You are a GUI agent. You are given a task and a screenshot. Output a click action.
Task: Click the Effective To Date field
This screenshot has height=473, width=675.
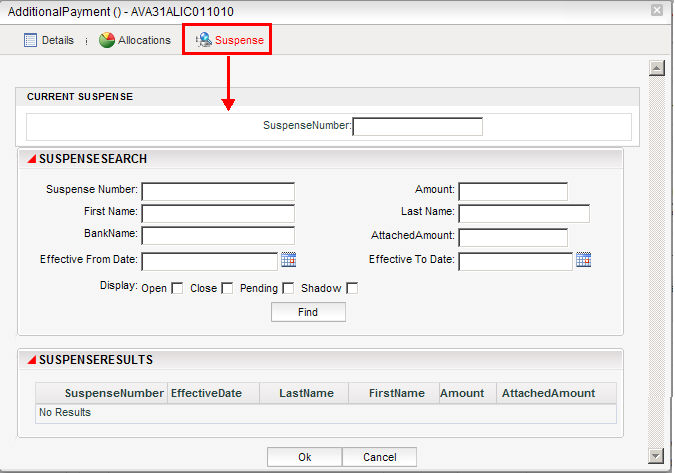(515, 261)
